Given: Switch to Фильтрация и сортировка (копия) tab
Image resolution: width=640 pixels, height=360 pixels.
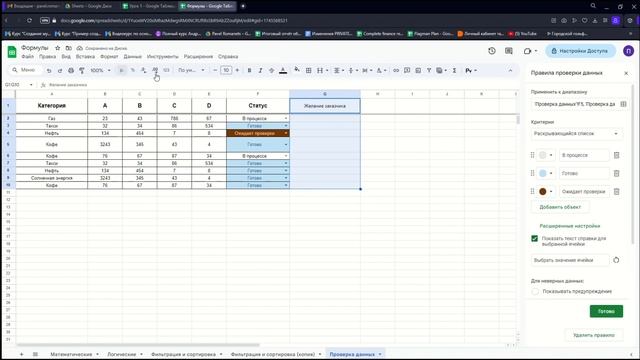Looking at the screenshot, I should pyautogui.click(x=273, y=354).
